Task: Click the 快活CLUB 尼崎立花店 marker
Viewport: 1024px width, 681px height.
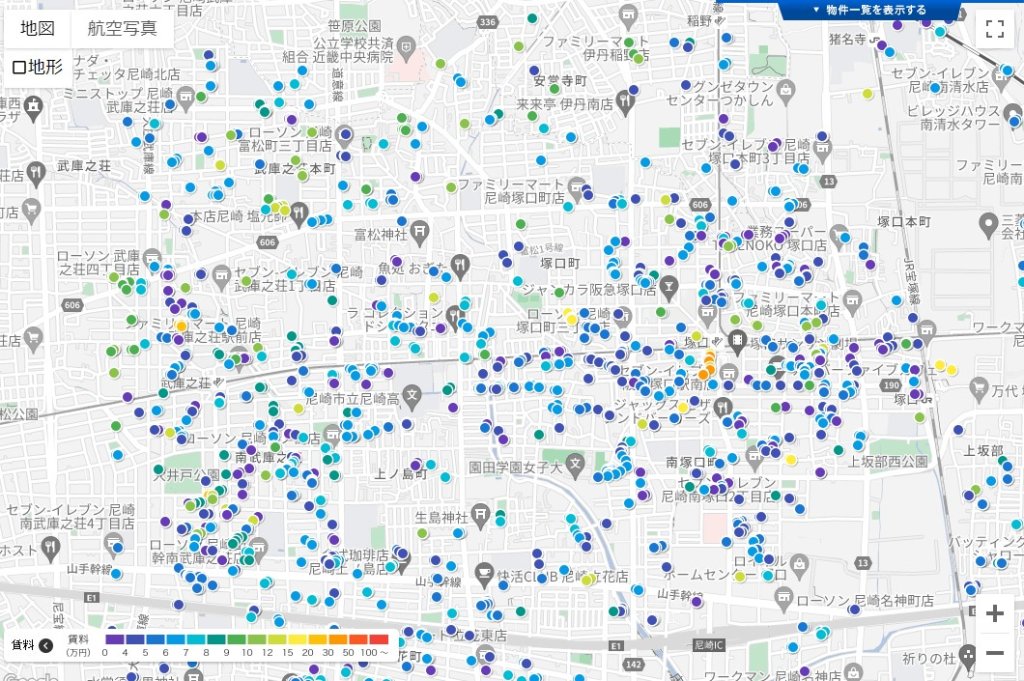Action: (490, 576)
